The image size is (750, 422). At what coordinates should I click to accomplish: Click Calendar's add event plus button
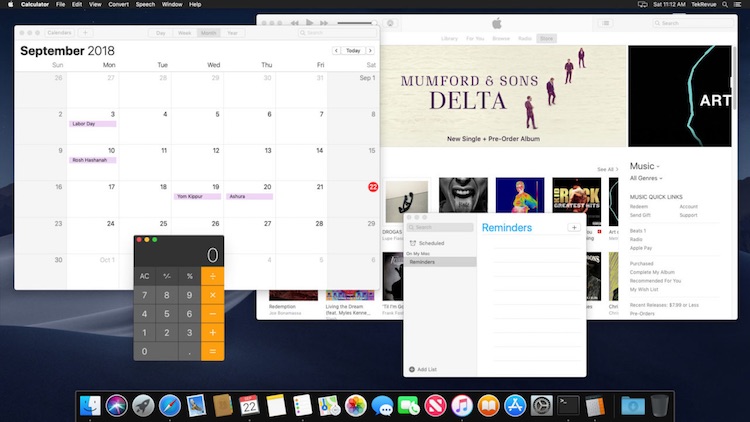(x=85, y=33)
